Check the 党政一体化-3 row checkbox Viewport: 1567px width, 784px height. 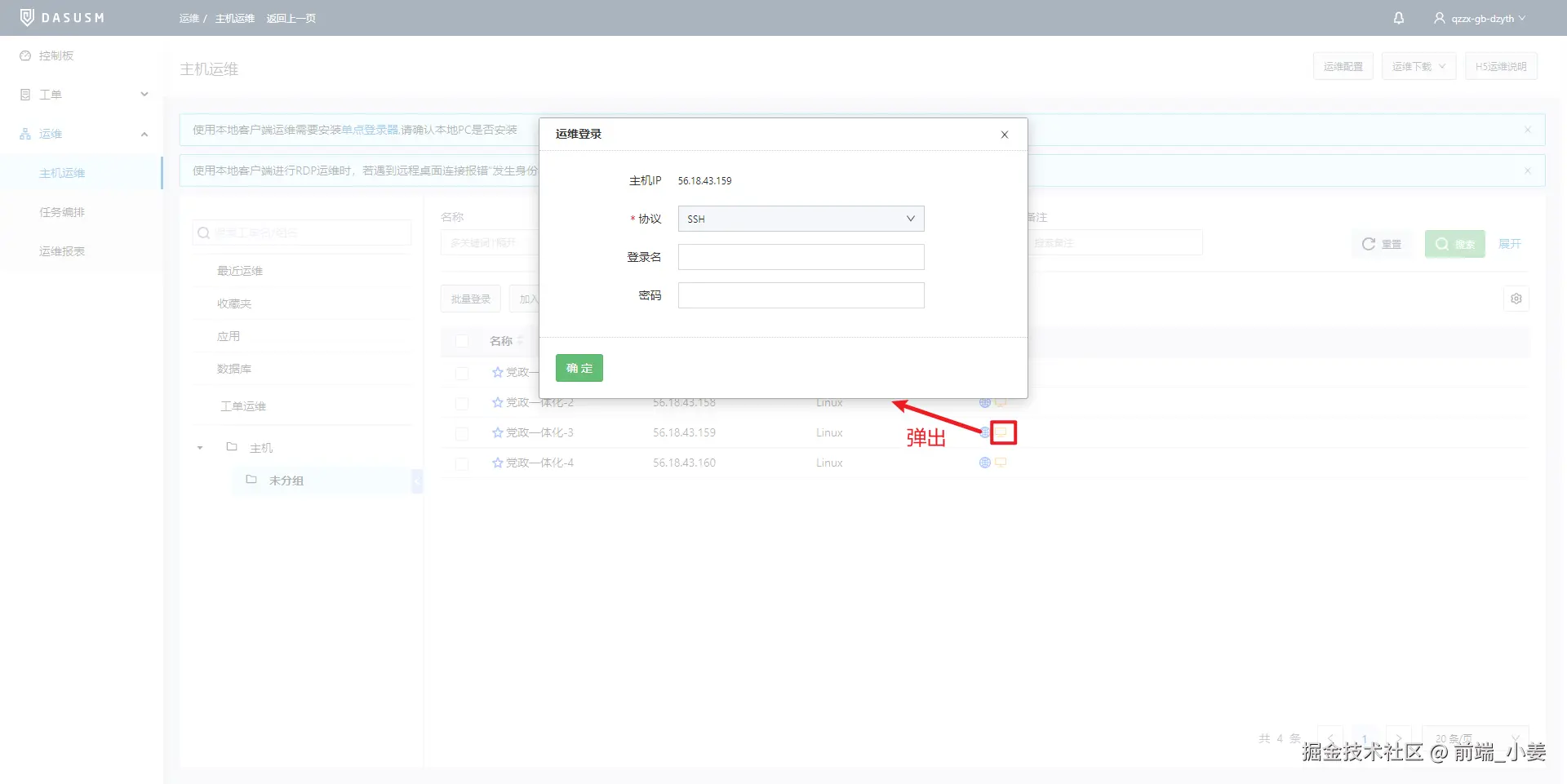coord(462,433)
